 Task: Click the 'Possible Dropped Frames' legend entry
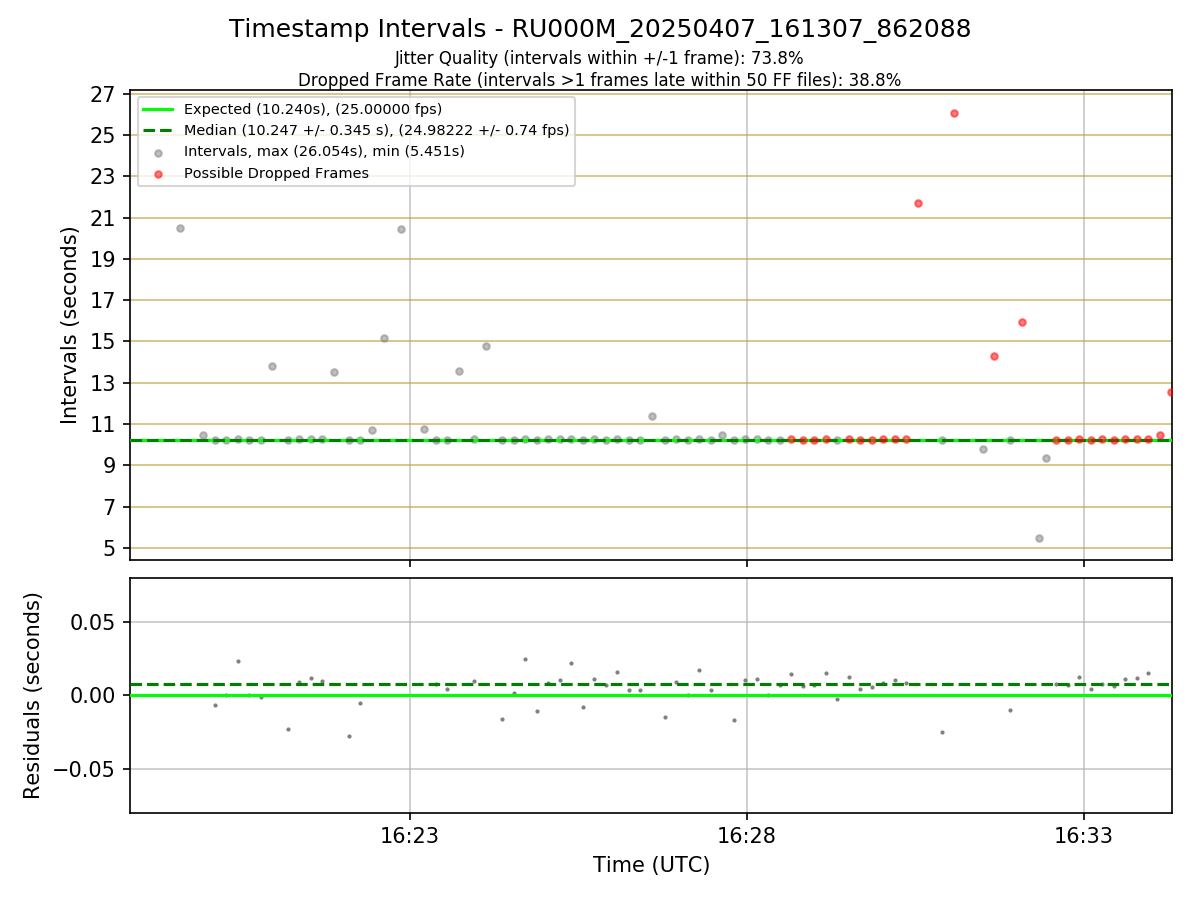pos(276,173)
